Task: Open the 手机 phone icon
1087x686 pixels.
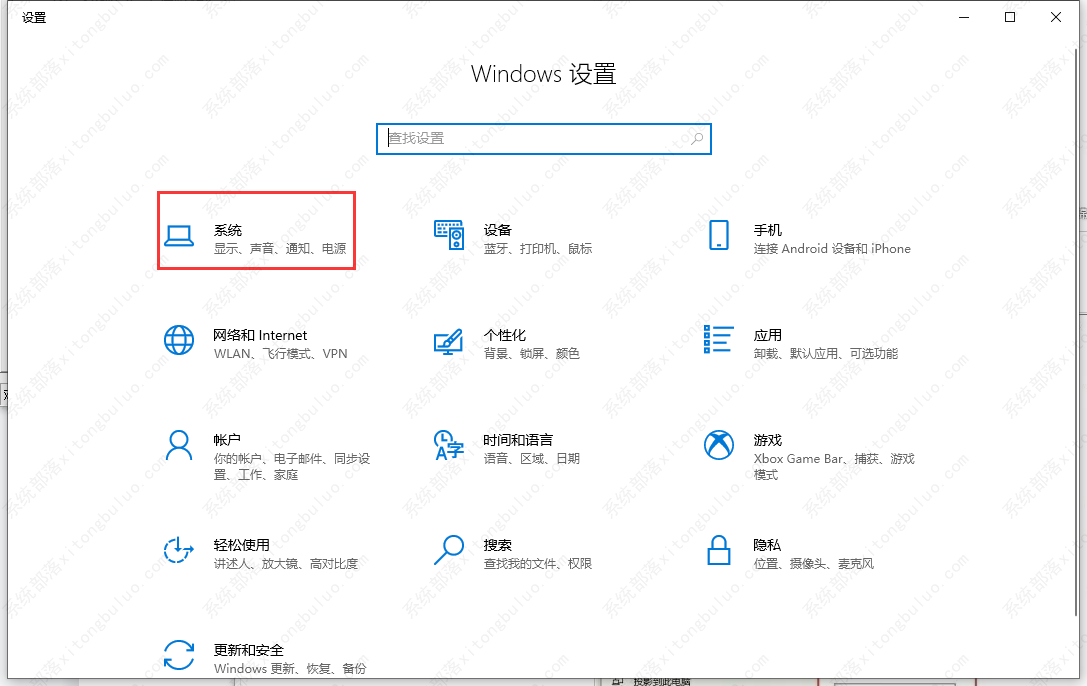Action: click(719, 235)
